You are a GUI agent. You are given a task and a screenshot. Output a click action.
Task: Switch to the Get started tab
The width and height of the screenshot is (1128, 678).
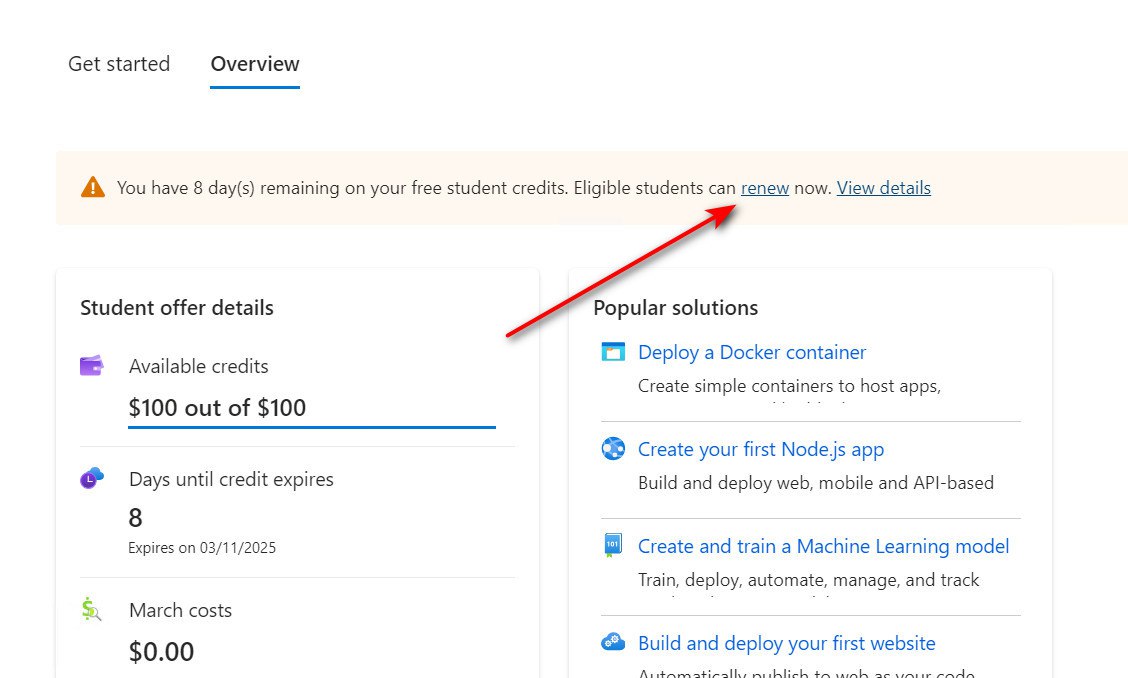(x=119, y=64)
